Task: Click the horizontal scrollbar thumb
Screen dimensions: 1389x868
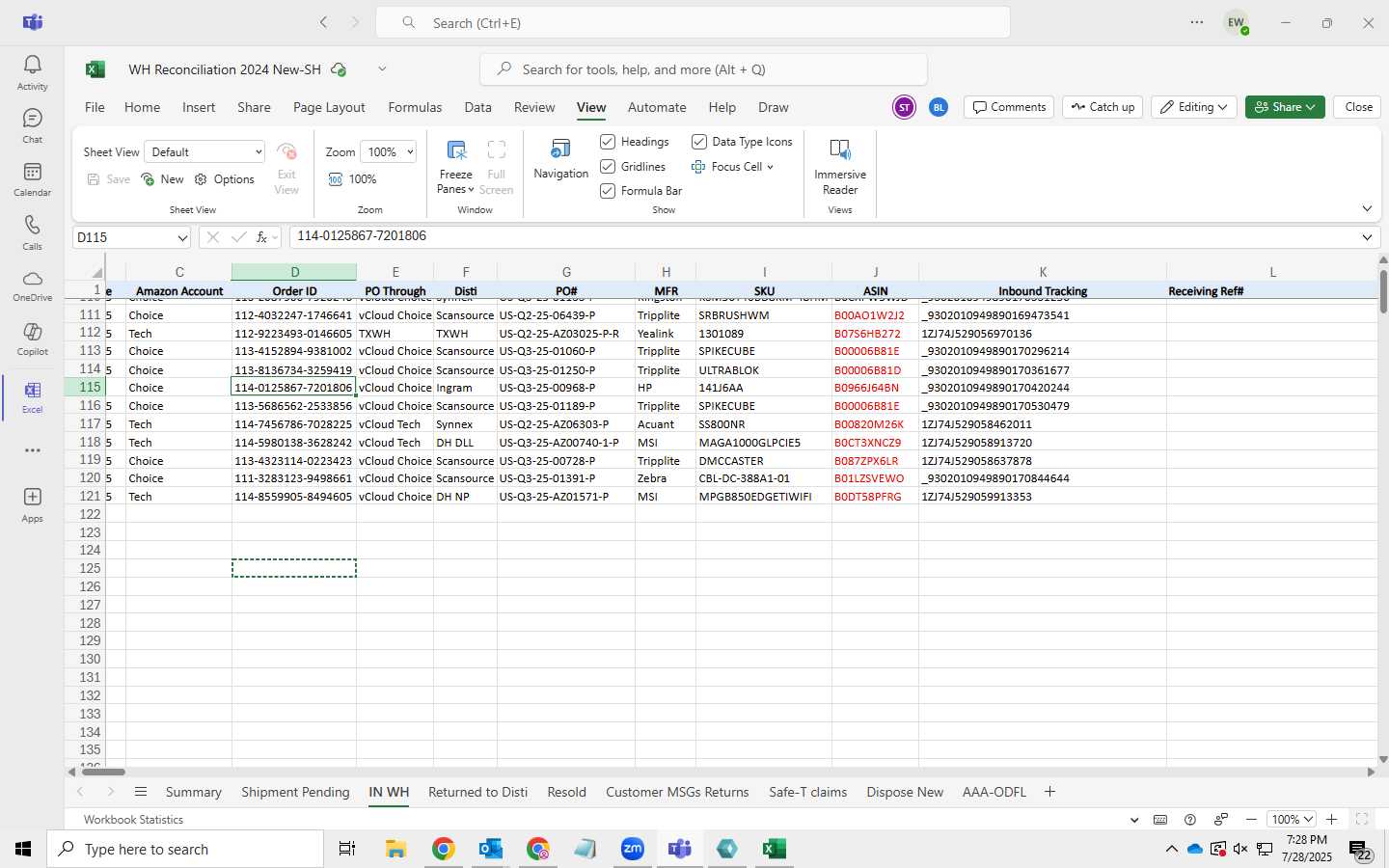Action: coord(103,772)
